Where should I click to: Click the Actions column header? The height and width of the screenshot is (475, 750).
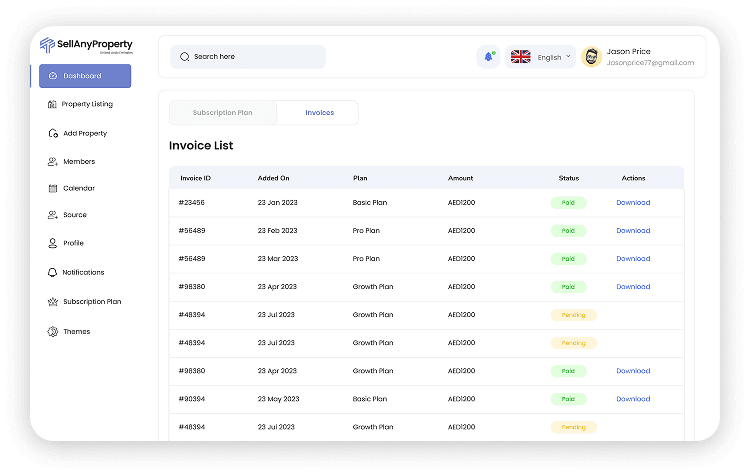pyautogui.click(x=633, y=178)
